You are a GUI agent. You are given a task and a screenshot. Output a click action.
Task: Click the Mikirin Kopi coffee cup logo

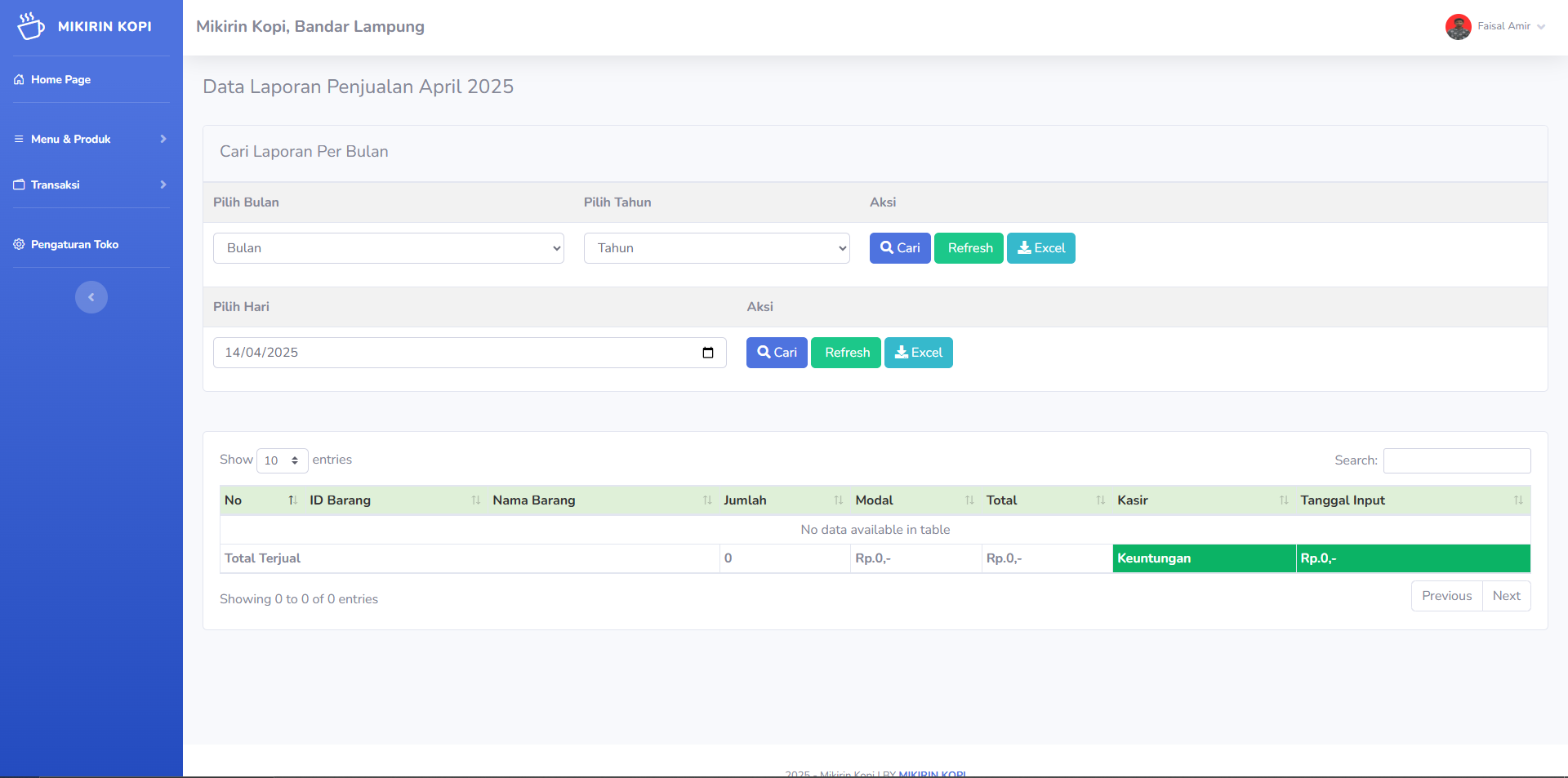tap(30, 26)
